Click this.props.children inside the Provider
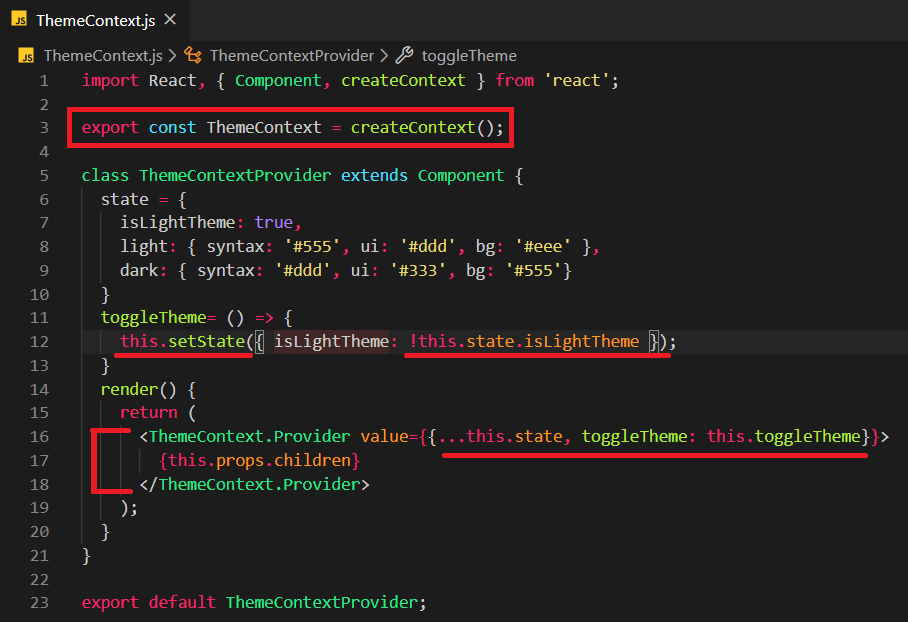 (x=258, y=461)
